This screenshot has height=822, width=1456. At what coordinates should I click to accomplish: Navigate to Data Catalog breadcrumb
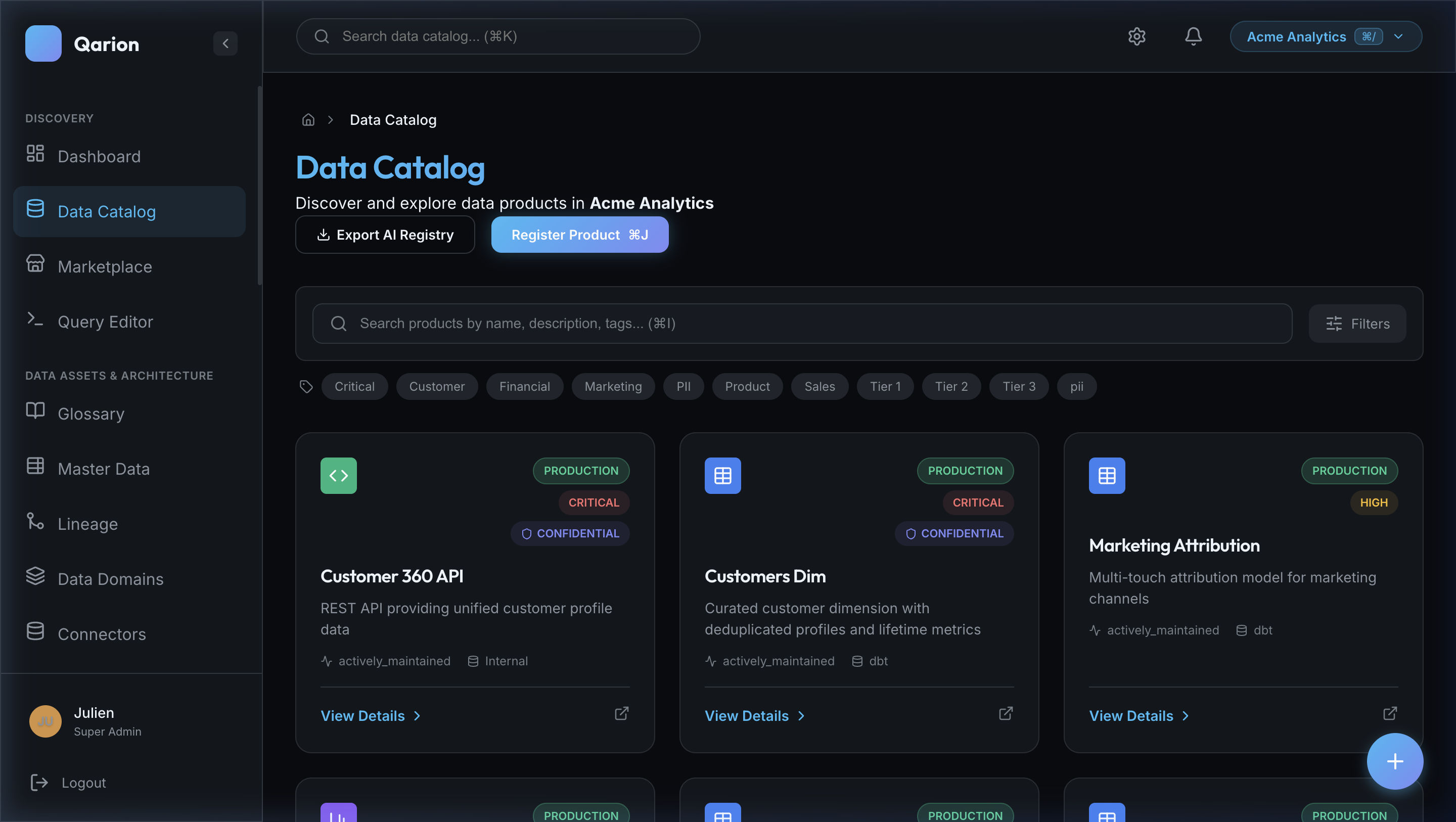click(x=393, y=119)
